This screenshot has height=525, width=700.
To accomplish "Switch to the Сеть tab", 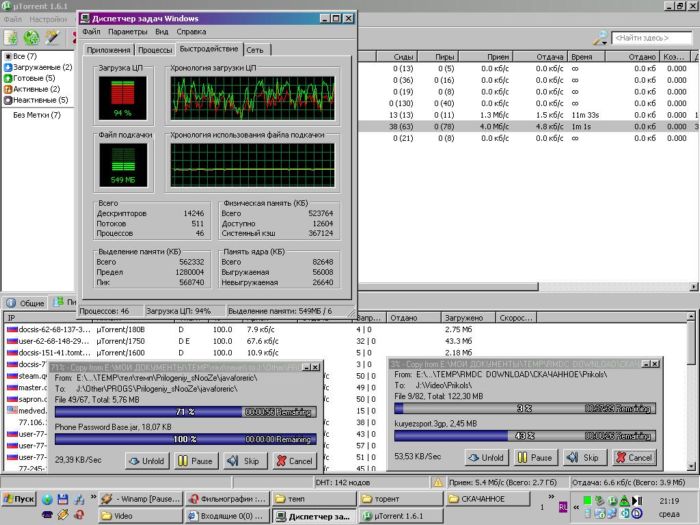I will coord(256,50).
